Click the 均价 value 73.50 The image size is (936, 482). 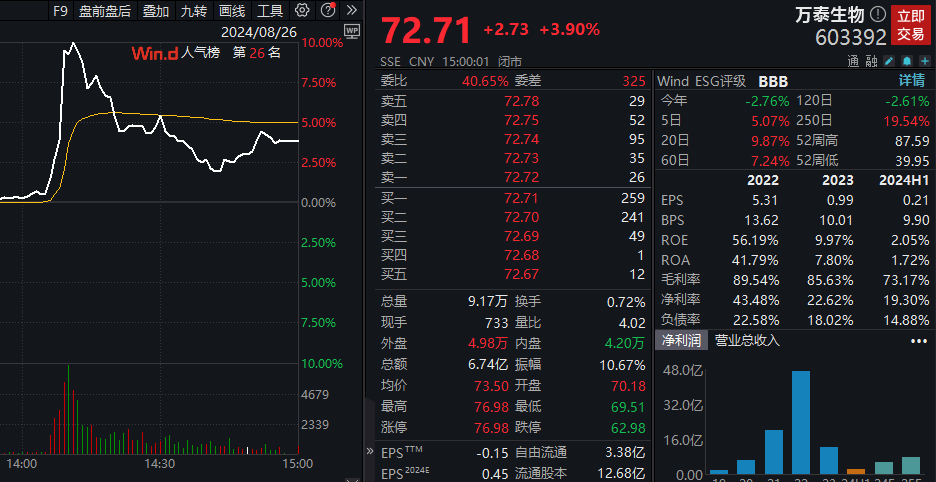492,386
